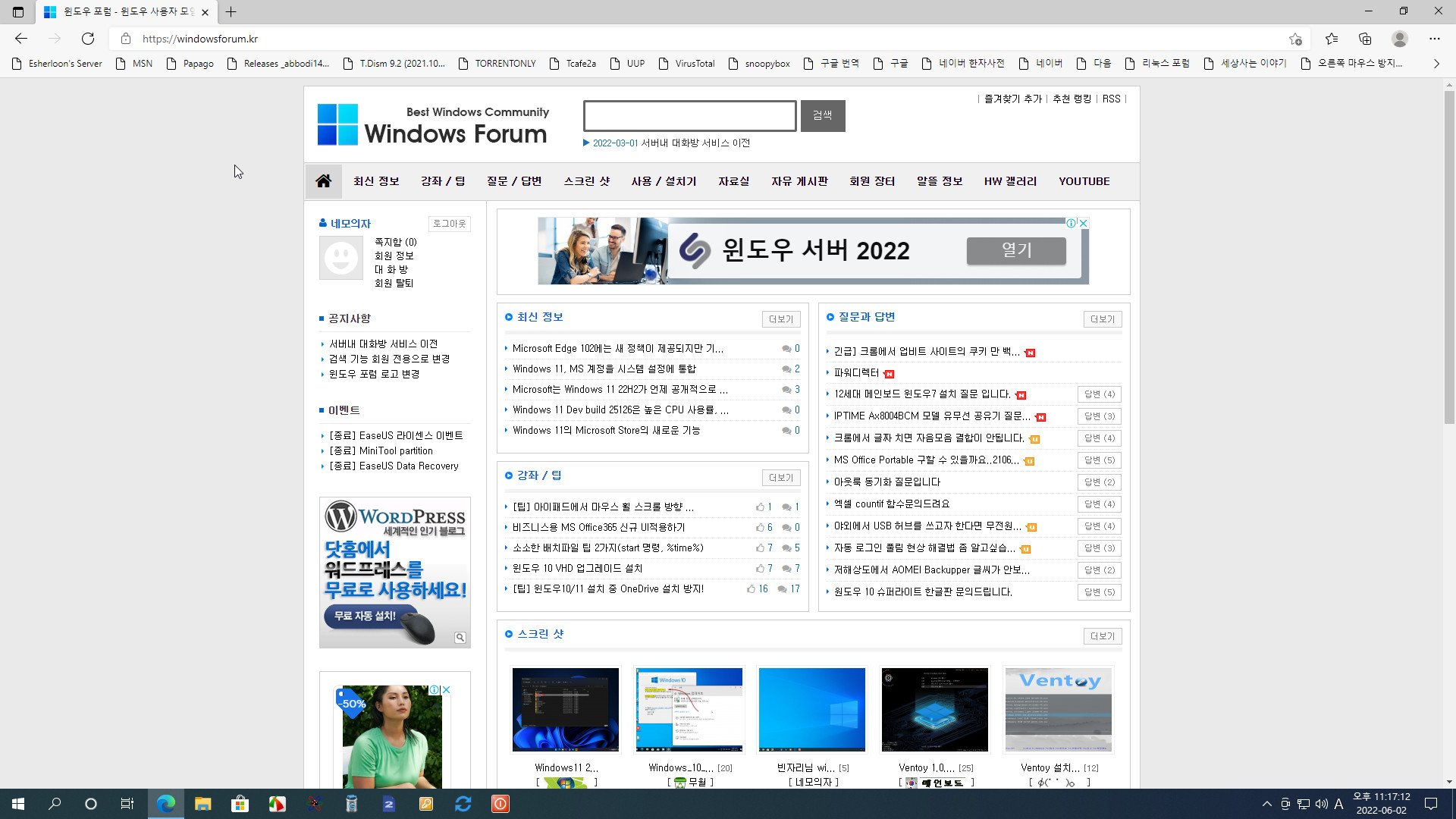The width and height of the screenshot is (1456, 819).
Task: Click 더보기 in 최신 정보 section
Action: [781, 319]
